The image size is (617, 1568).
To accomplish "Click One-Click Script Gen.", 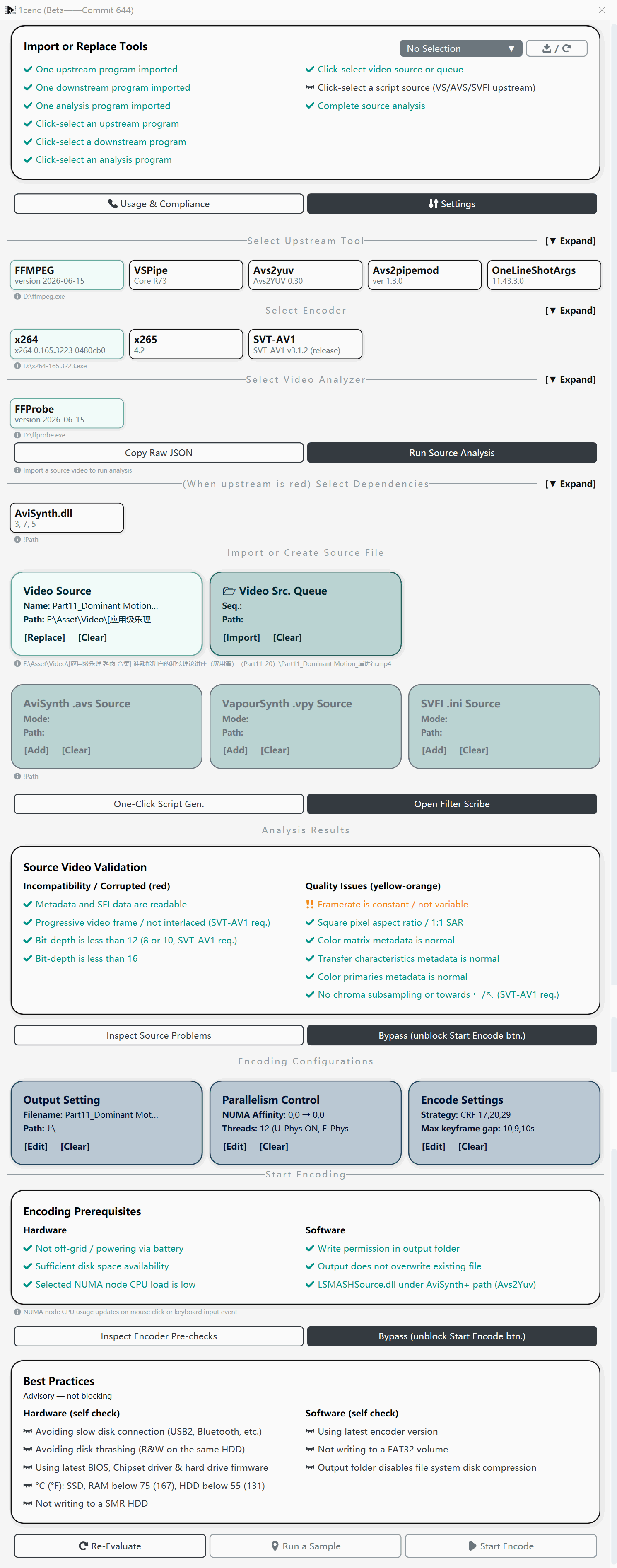I will point(159,804).
